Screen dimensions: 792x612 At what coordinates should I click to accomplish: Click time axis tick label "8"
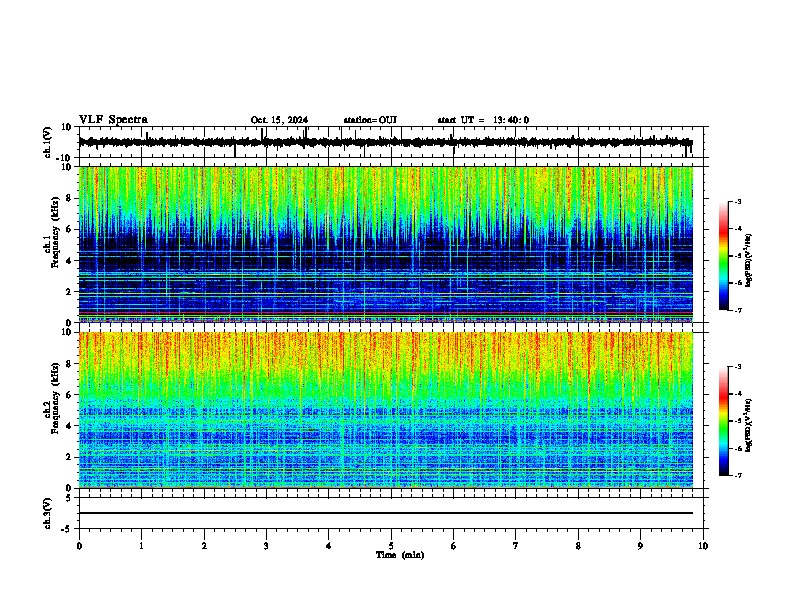578,546
